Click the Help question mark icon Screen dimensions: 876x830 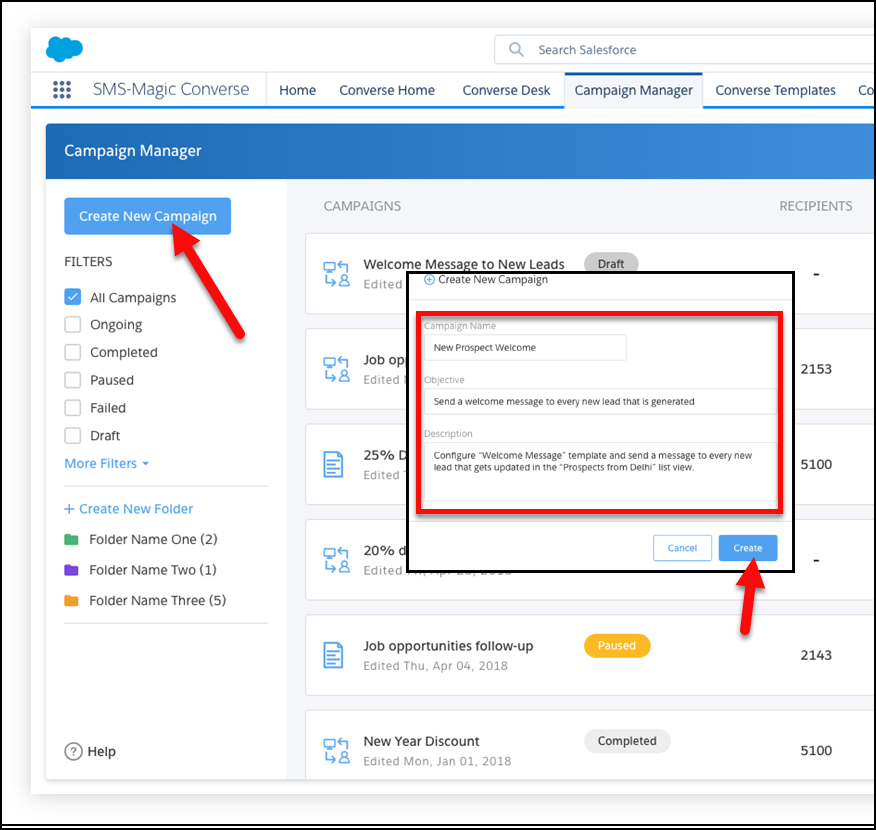73,752
